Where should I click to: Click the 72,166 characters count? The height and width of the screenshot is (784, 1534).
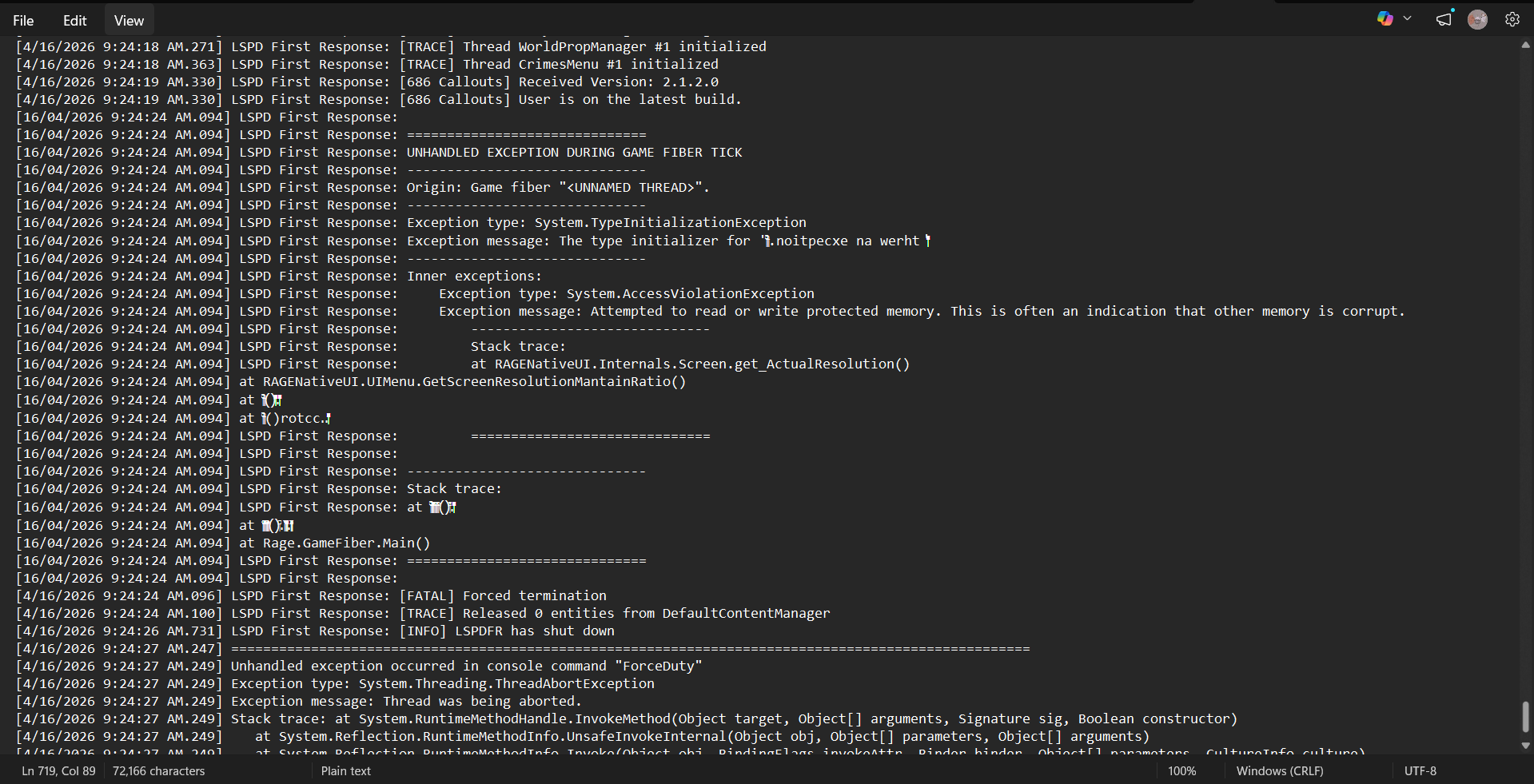158,771
